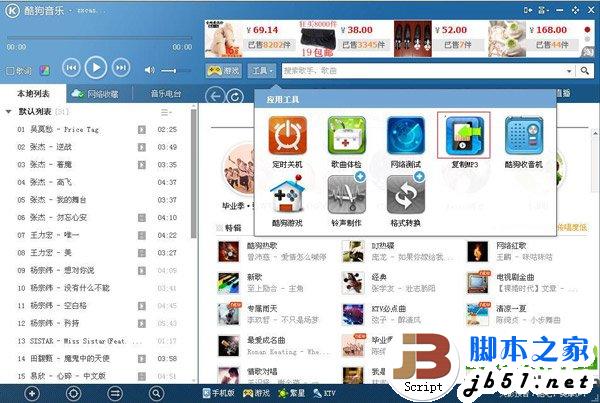Select song 07 王力宏 - 唯一
Viewport: 600px width, 403px height.
coord(97,235)
